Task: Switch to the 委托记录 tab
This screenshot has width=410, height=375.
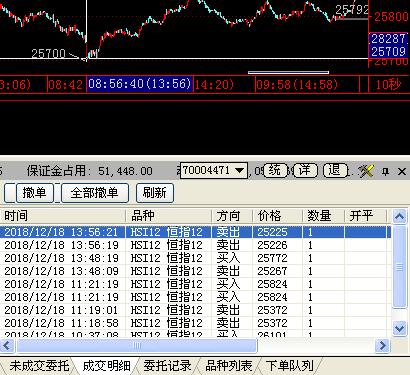Action: (x=168, y=366)
